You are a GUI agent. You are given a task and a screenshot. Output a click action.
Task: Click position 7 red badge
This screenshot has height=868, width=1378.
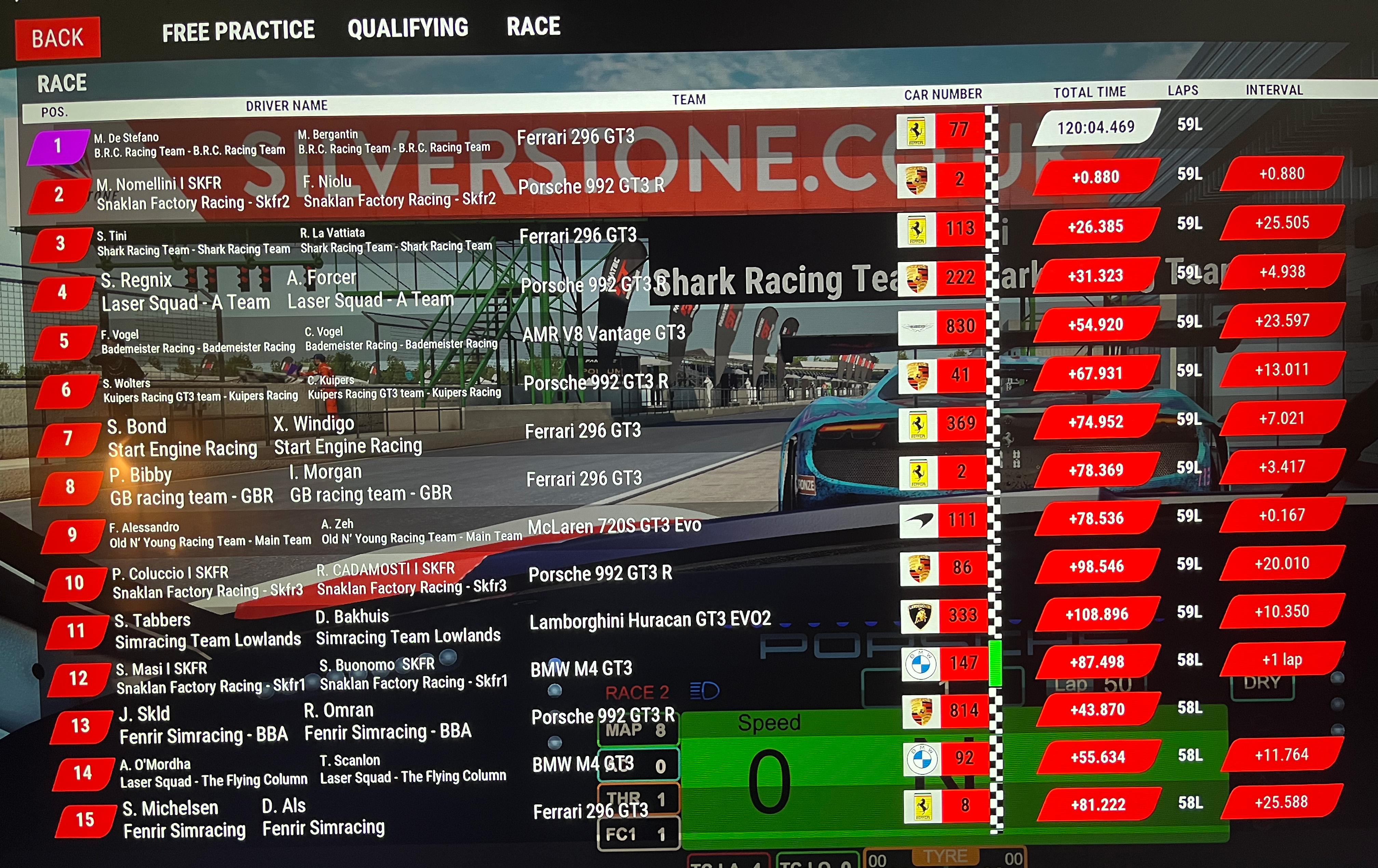(x=69, y=439)
